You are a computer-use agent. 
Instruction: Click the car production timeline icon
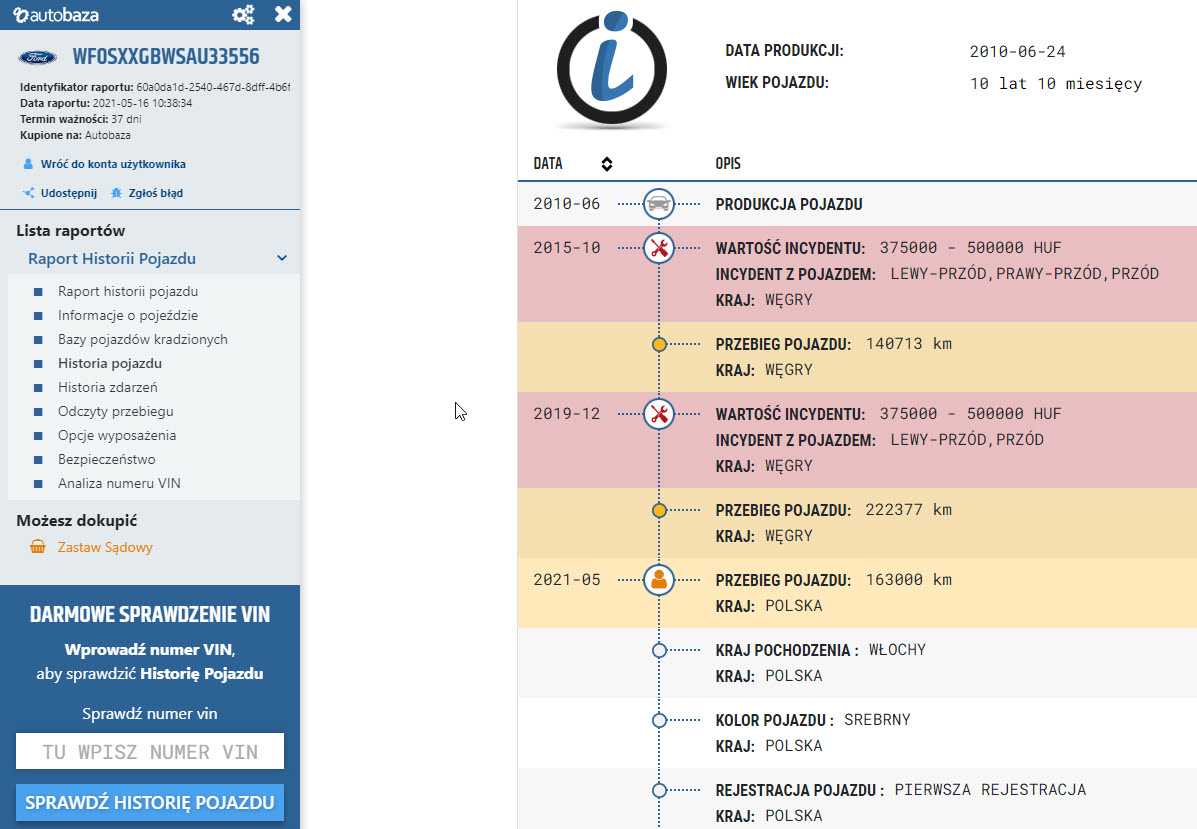(x=659, y=204)
